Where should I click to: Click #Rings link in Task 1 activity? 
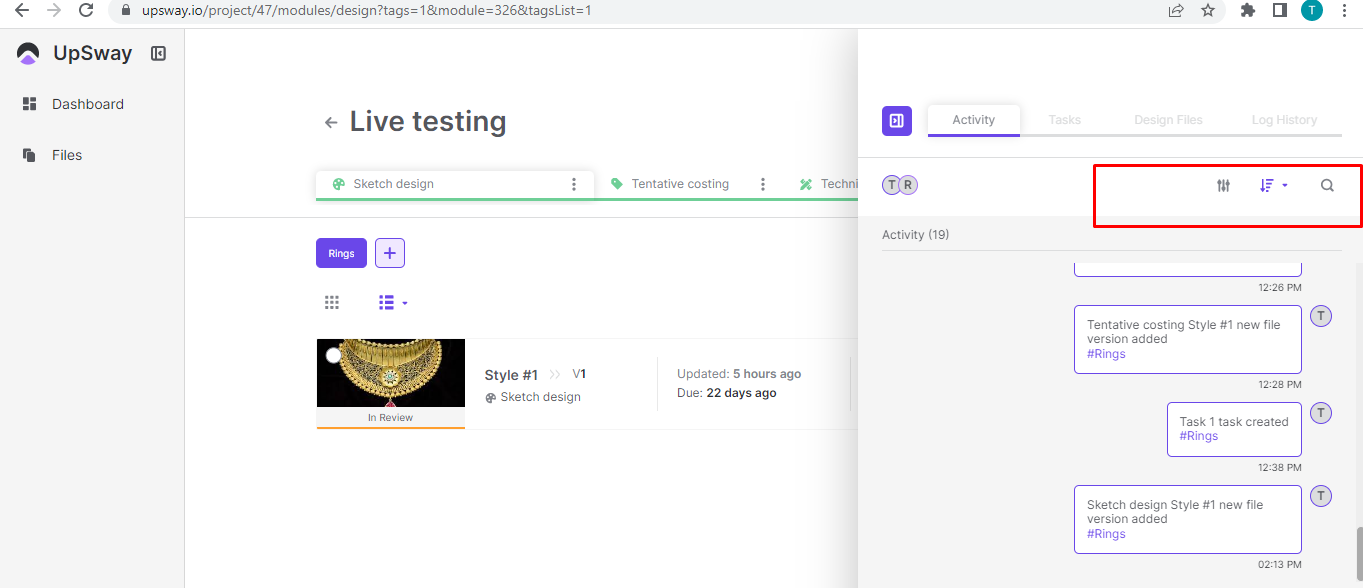click(1198, 436)
